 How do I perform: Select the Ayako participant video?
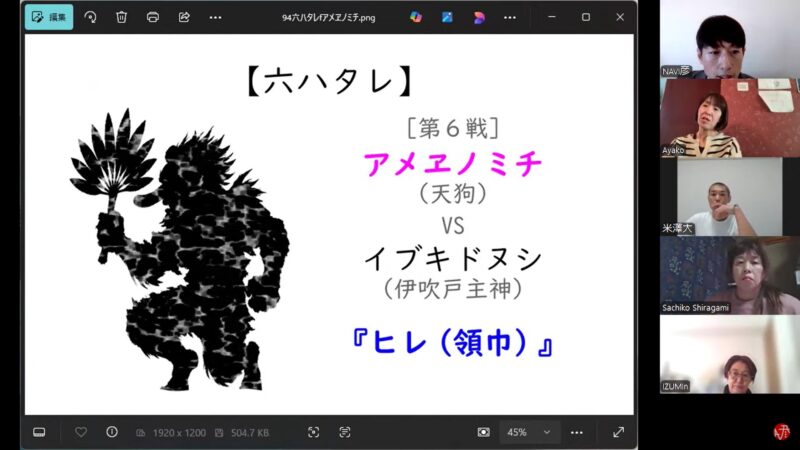pyautogui.click(x=730, y=118)
